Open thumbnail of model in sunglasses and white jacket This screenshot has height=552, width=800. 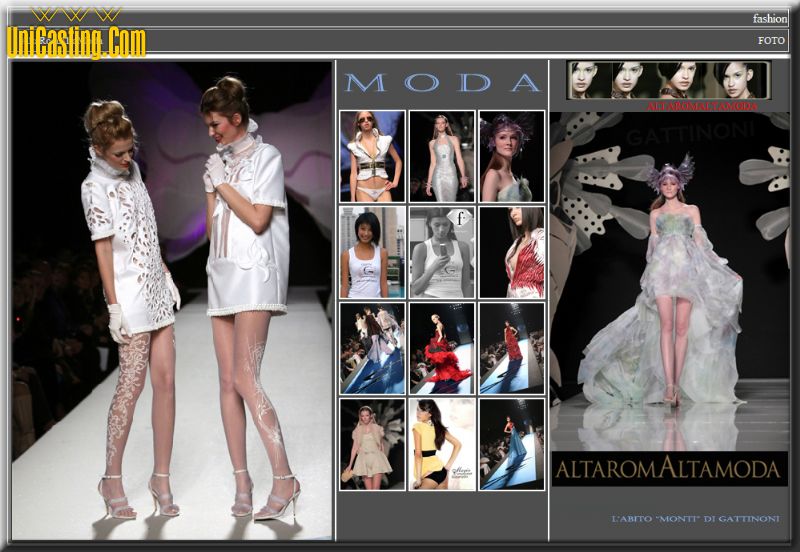point(372,156)
